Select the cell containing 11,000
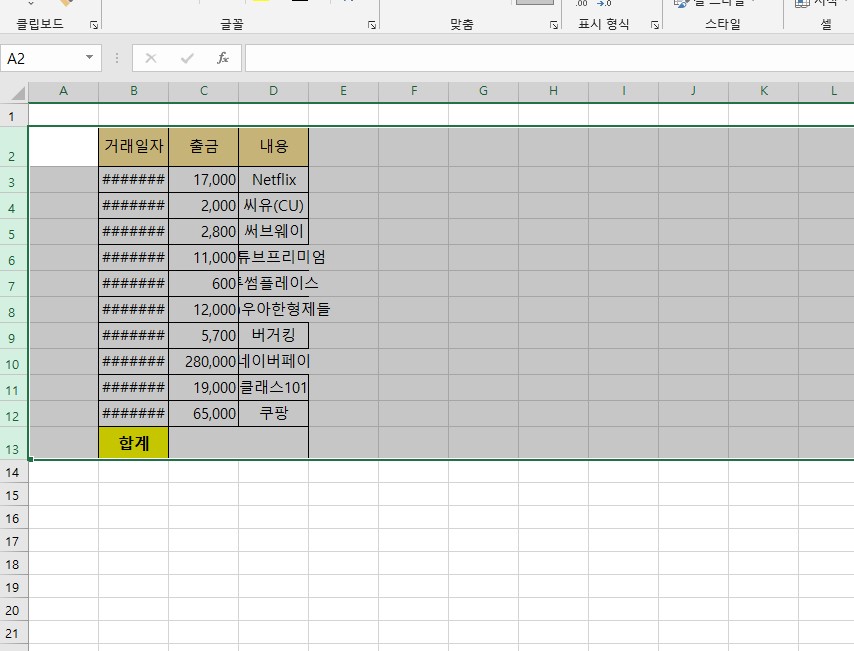 point(204,258)
